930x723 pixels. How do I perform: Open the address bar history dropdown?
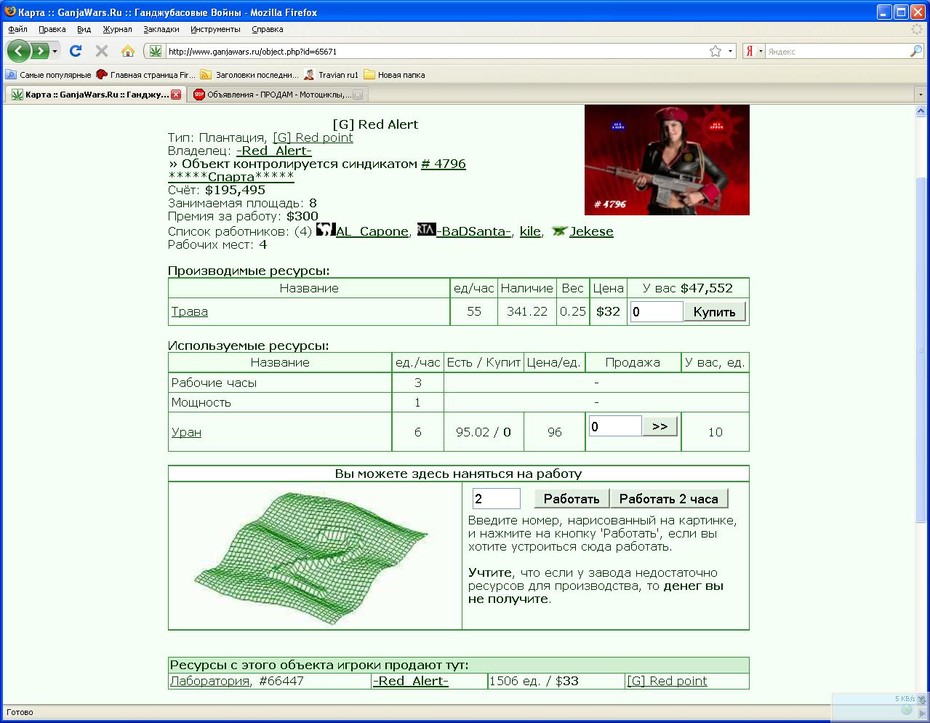click(x=730, y=52)
